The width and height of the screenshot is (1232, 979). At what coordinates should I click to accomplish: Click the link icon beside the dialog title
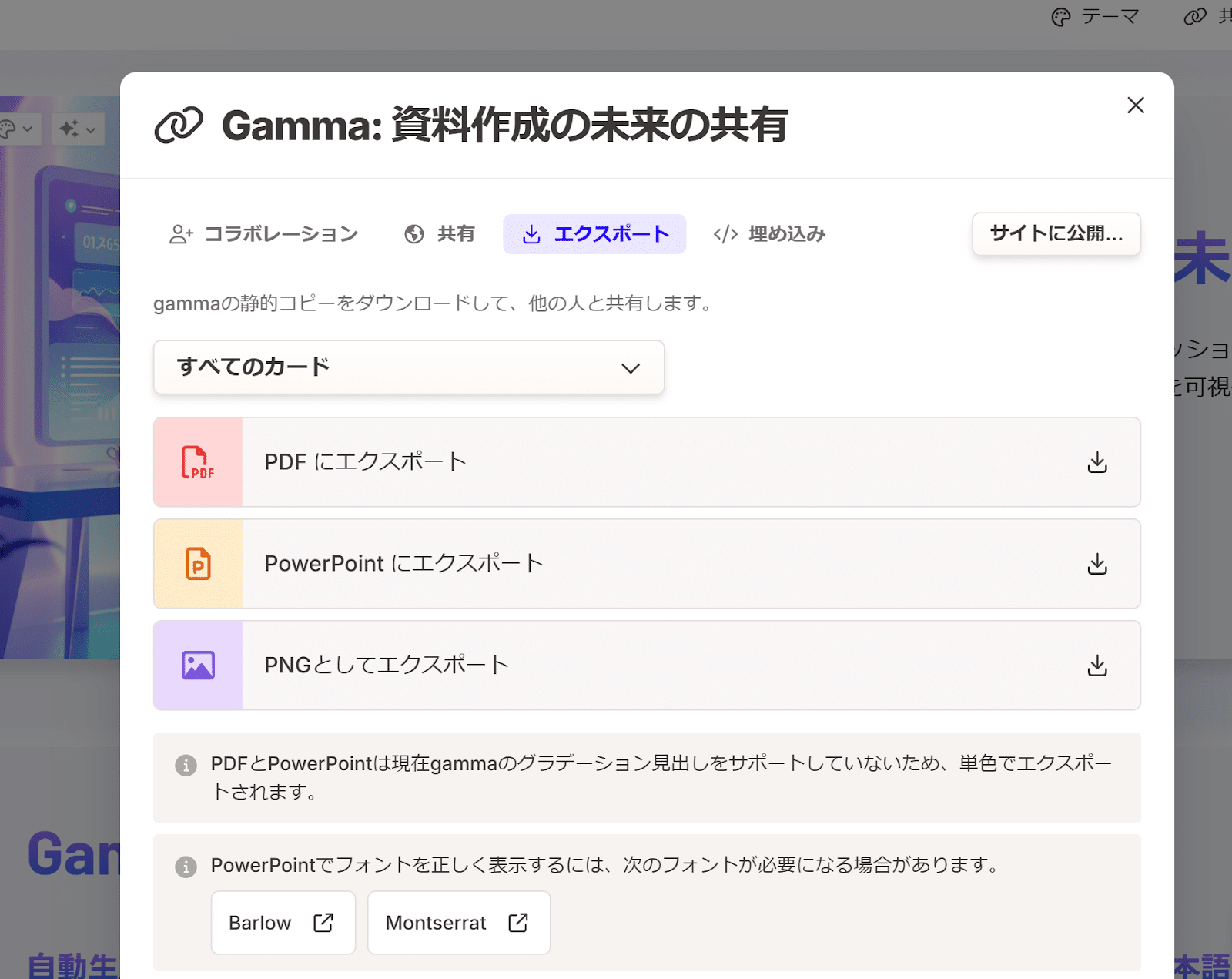[x=179, y=125]
